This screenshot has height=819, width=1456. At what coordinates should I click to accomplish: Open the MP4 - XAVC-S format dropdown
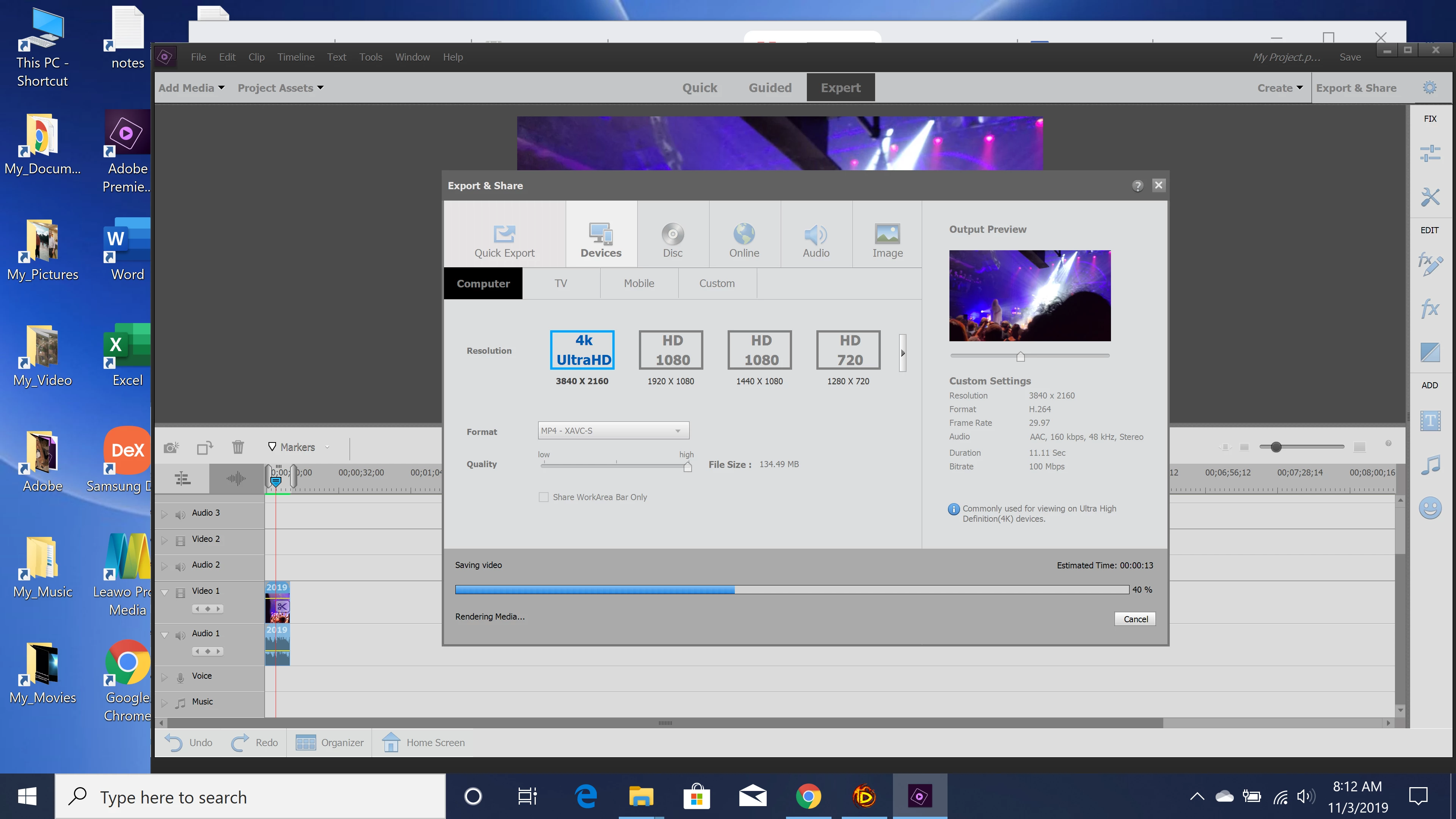tap(613, 431)
